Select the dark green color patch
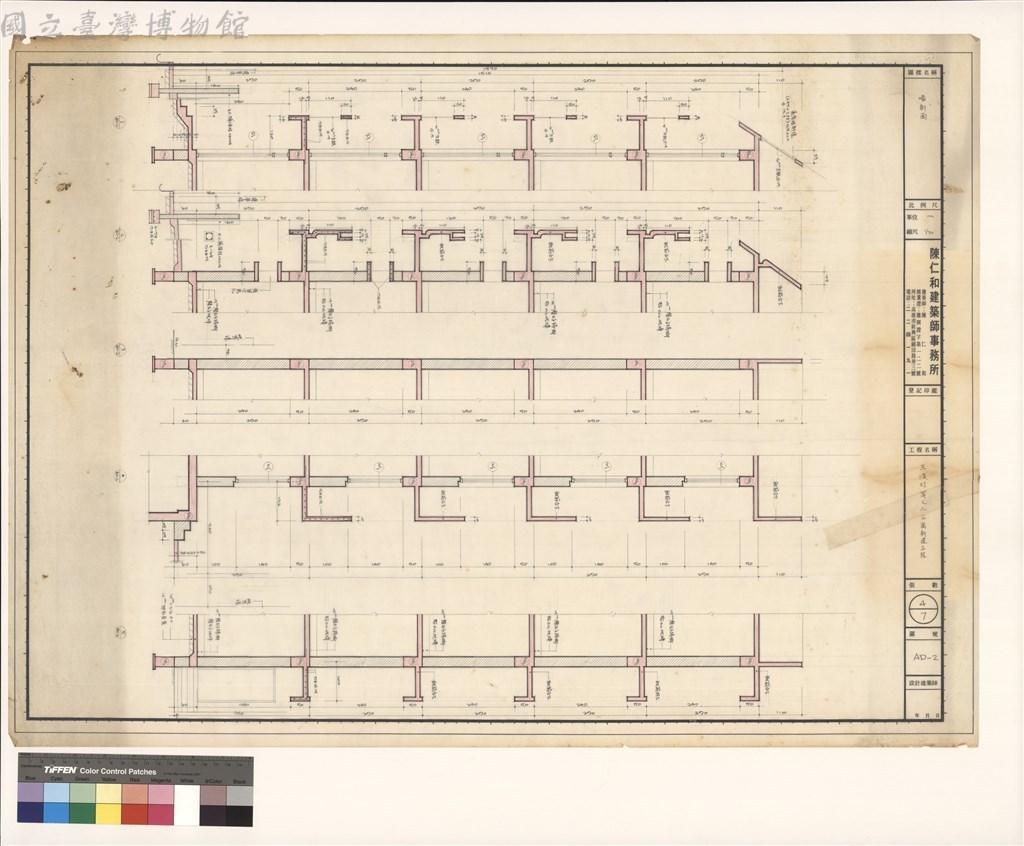This screenshot has width=1024, height=846. click(x=83, y=815)
